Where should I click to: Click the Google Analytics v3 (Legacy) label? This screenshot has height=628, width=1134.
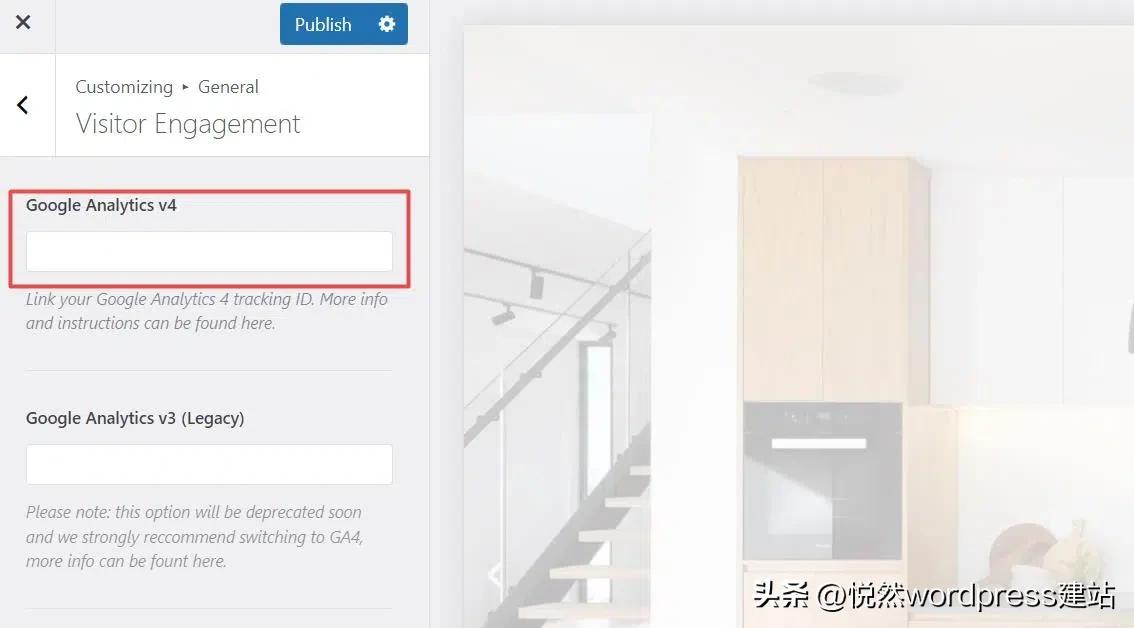click(135, 418)
